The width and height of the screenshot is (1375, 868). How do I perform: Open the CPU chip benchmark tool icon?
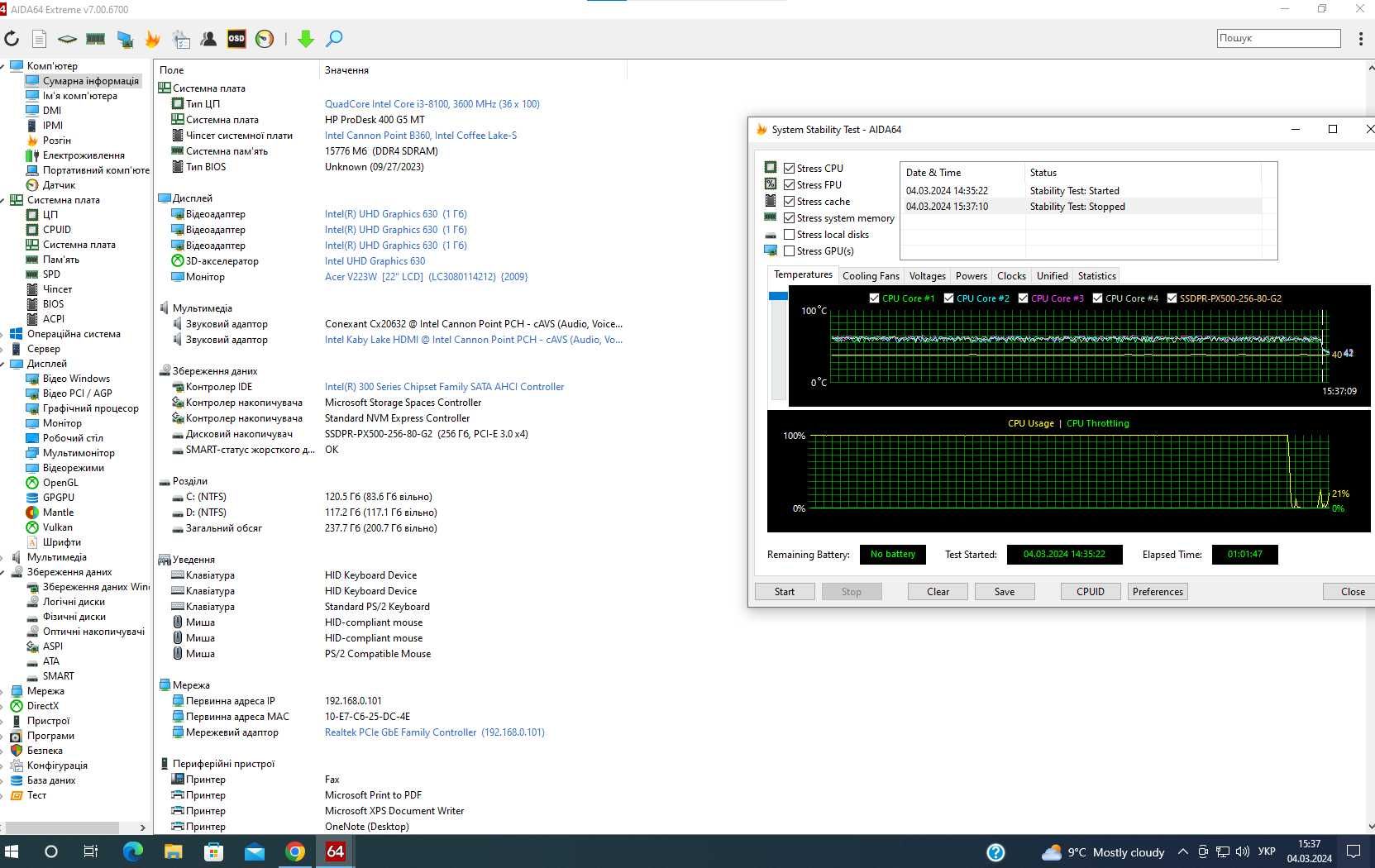tap(67, 39)
